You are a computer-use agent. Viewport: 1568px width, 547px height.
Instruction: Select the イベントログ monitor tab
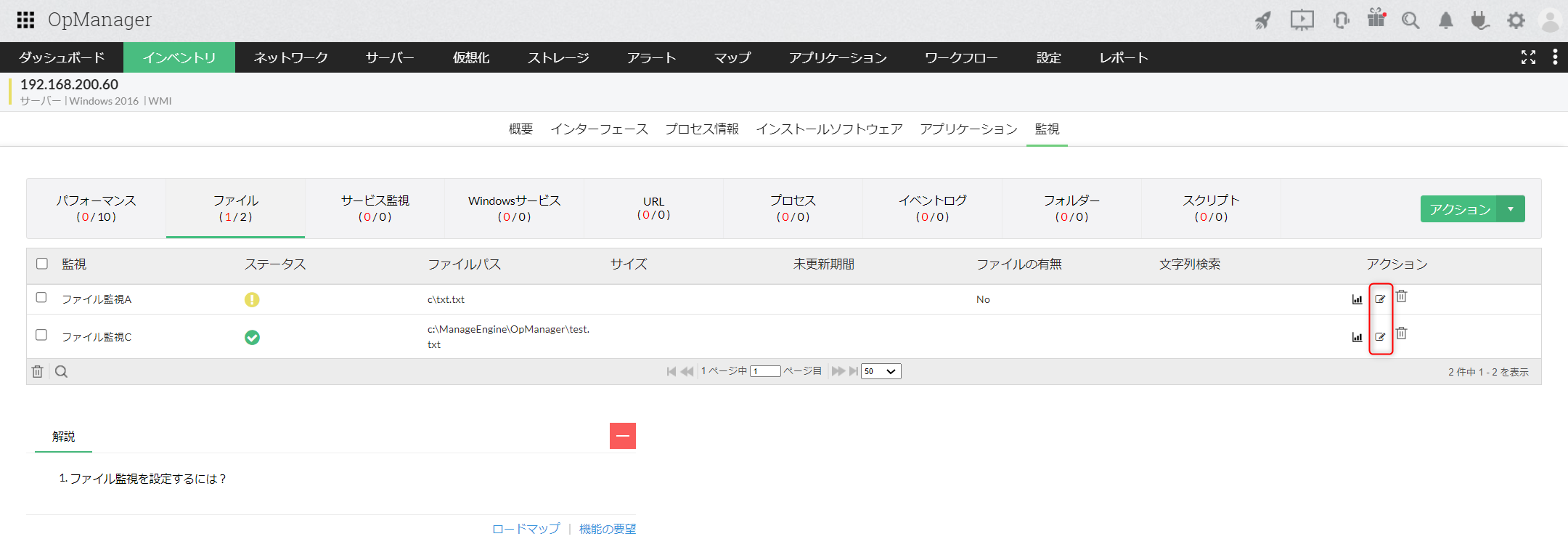click(933, 208)
